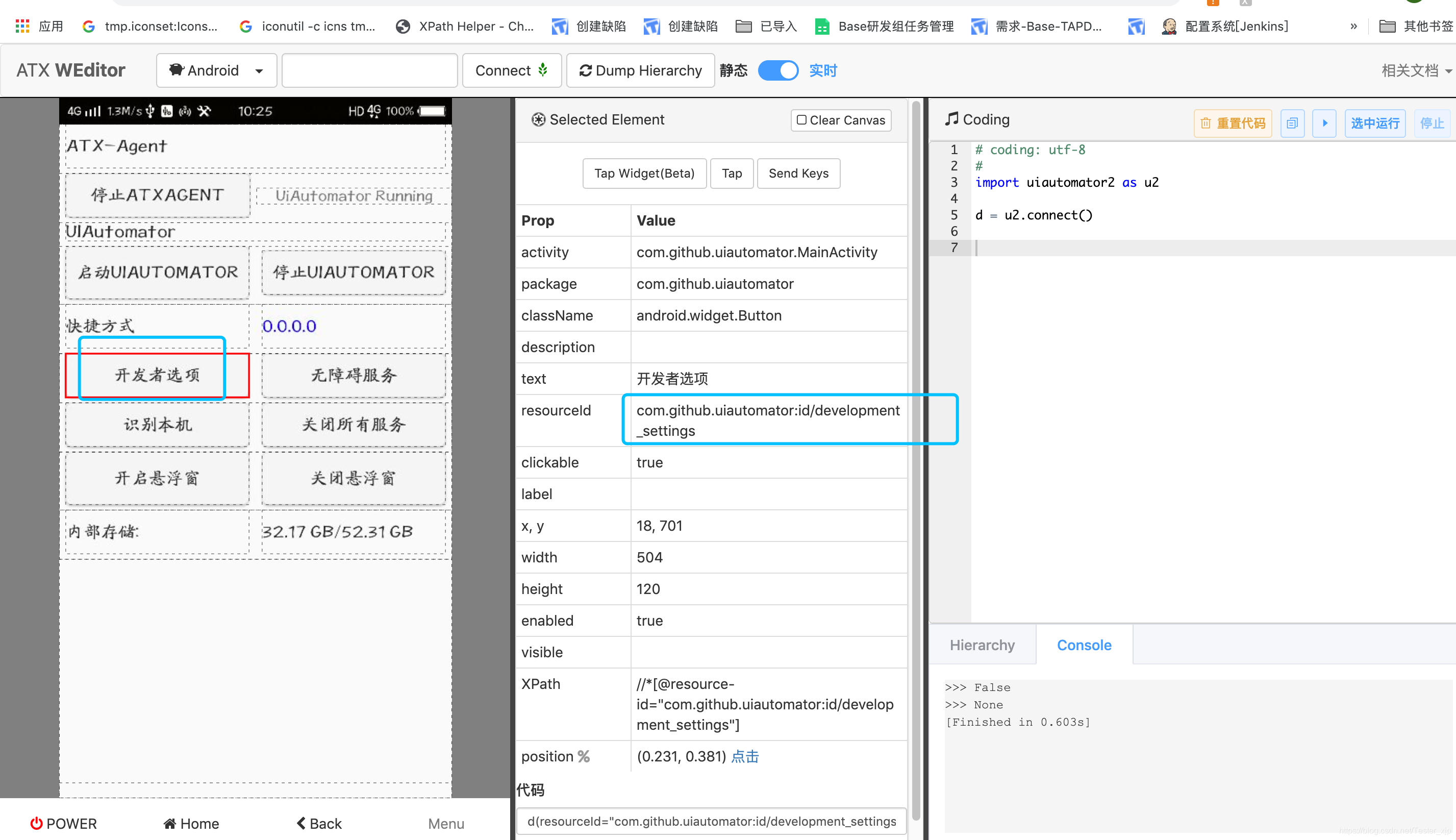Check the Clear Canvas checkbox
Screen dimensions: 1456x840
click(801, 120)
